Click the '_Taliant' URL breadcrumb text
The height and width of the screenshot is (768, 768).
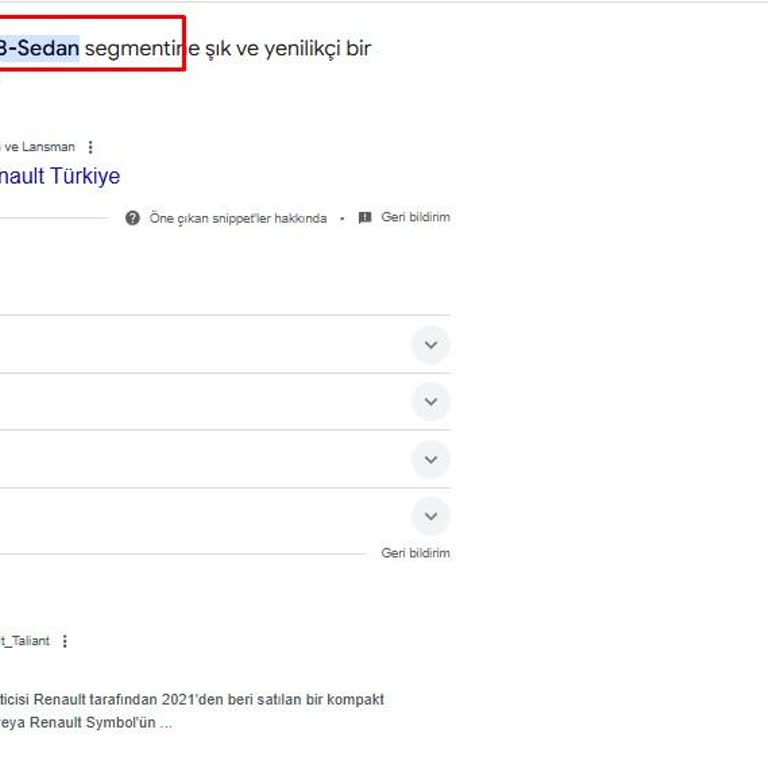click(25, 641)
